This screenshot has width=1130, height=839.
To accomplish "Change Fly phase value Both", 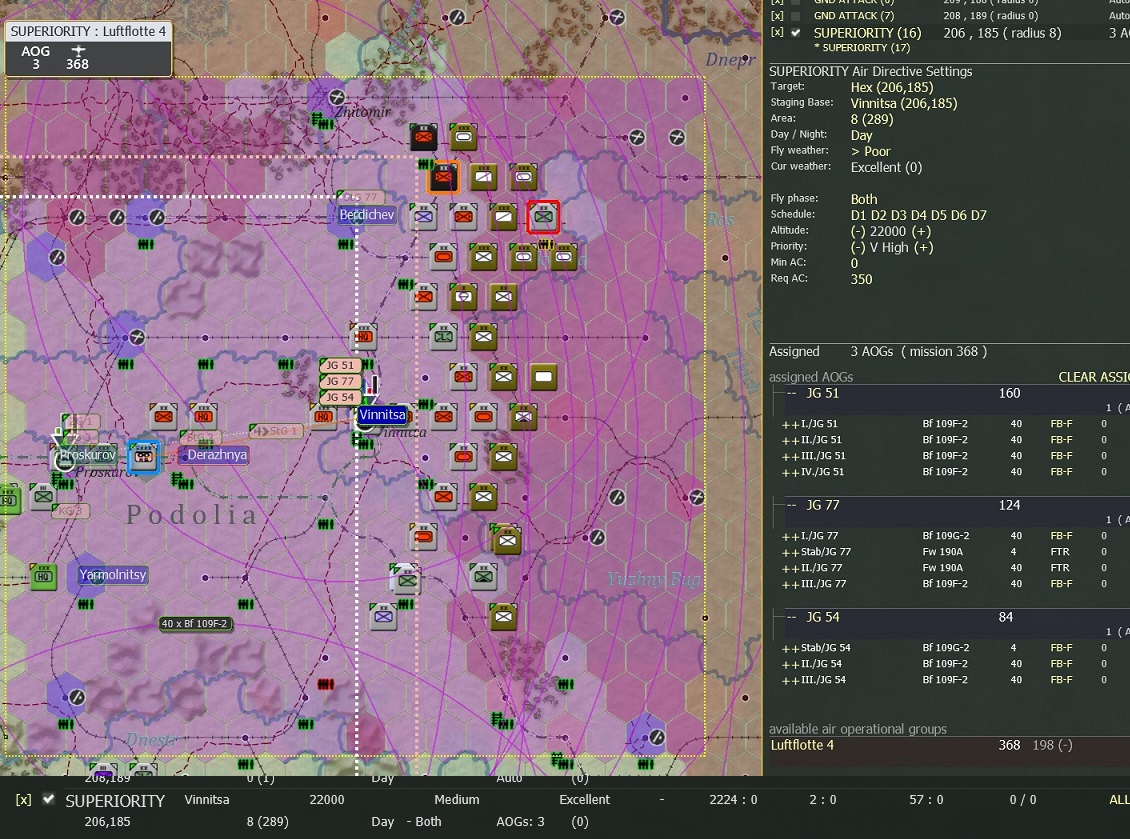I will click(864, 200).
